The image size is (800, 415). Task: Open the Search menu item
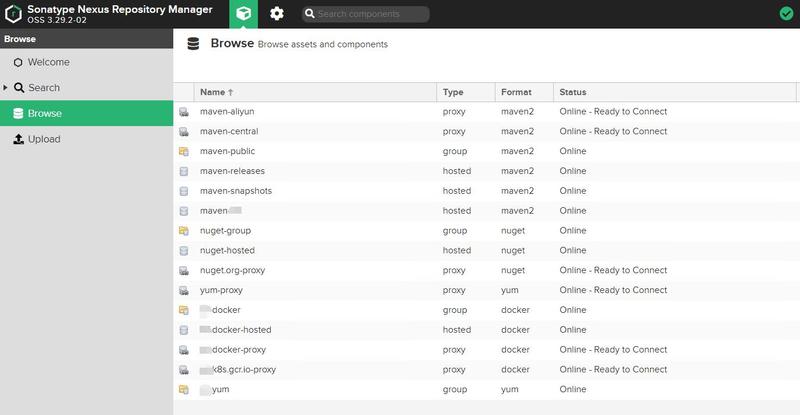87,88
